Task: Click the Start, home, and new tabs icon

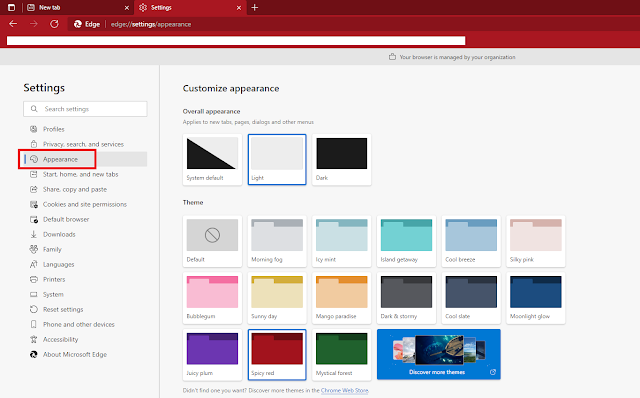Action: coord(34,174)
